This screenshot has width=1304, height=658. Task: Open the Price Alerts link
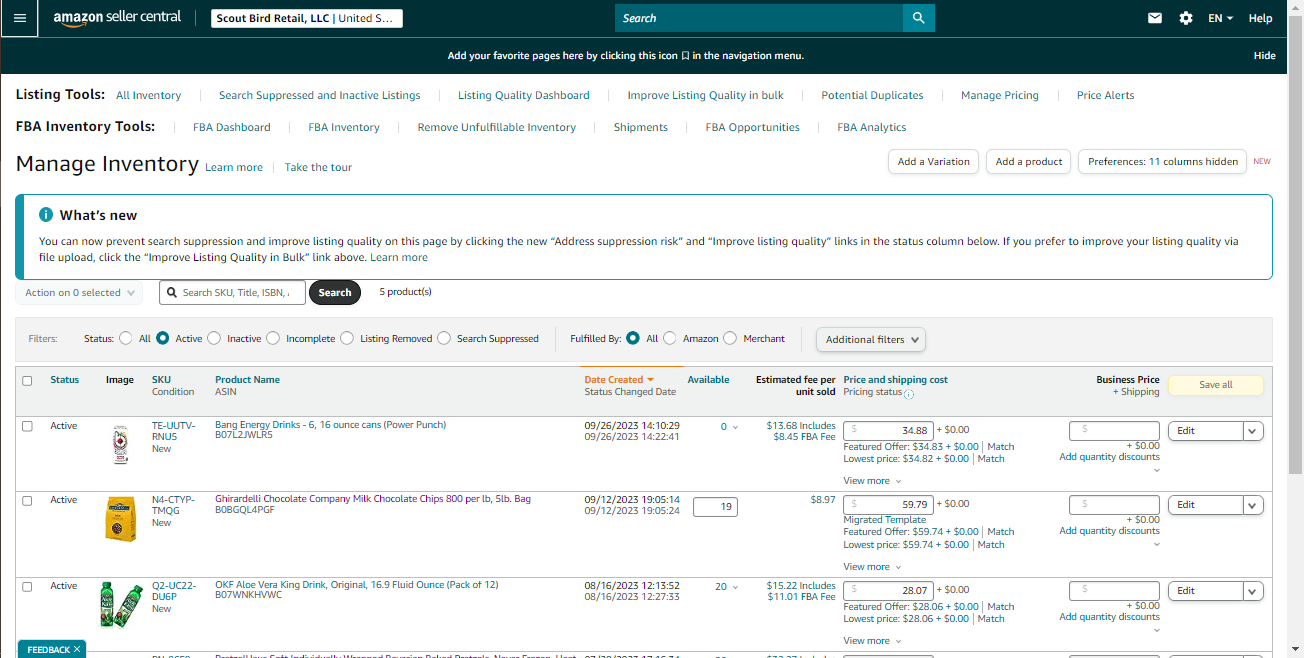point(1106,96)
